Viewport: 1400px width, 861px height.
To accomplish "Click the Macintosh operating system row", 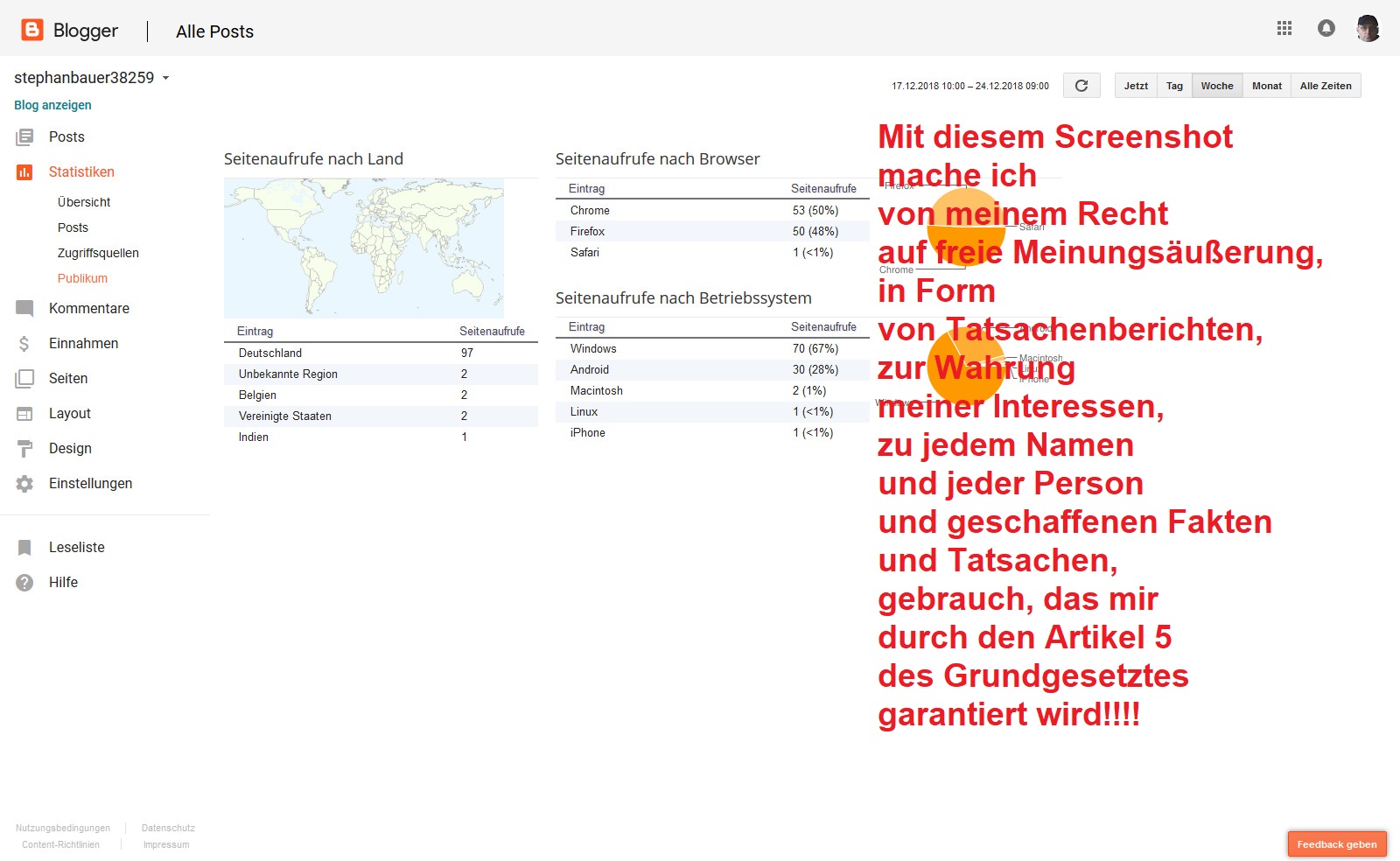I will [x=712, y=390].
